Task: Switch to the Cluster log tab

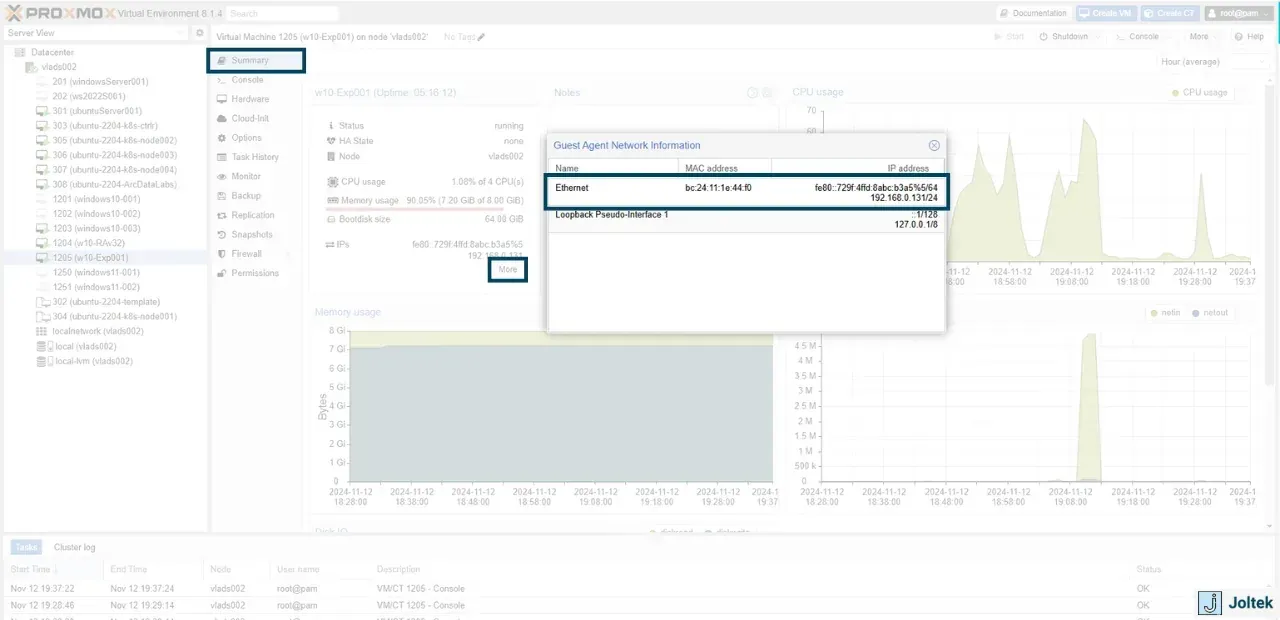Action: pos(75,547)
